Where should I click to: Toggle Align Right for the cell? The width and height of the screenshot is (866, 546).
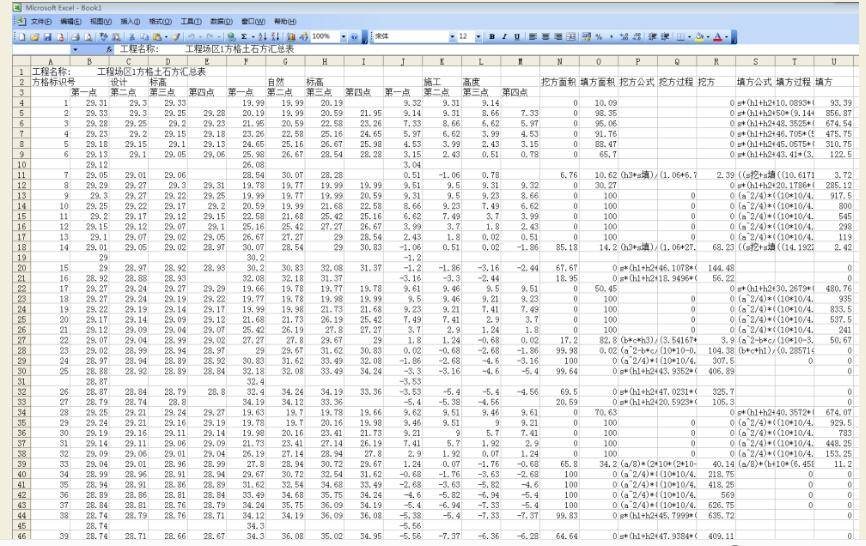pos(558,36)
